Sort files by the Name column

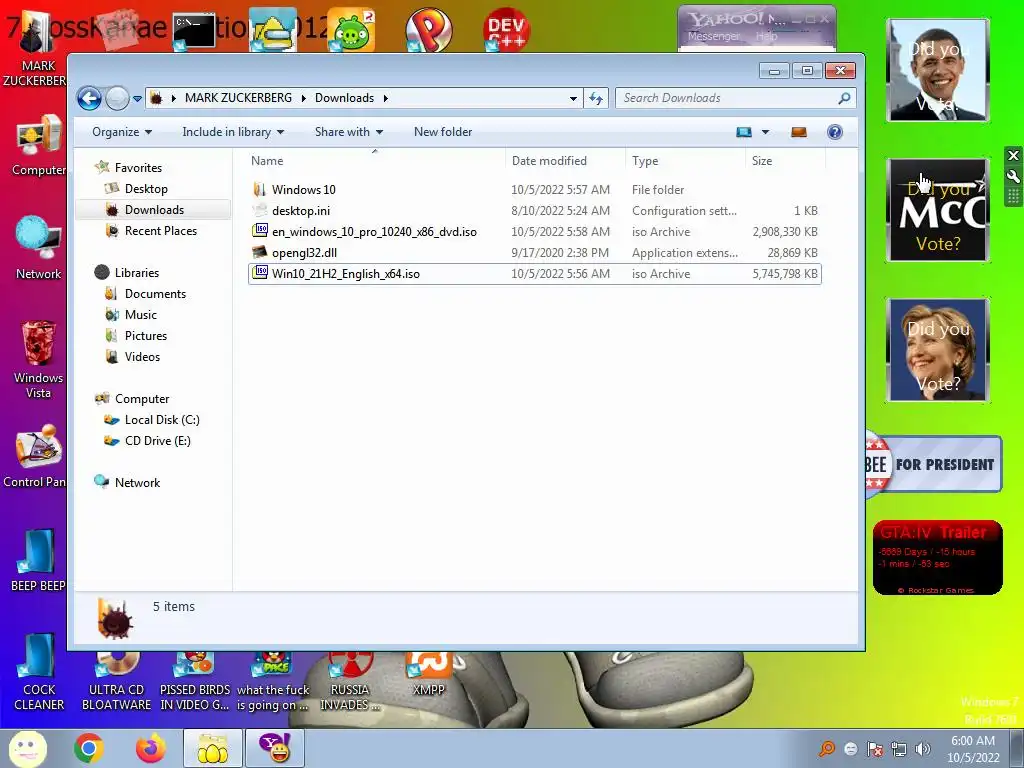pyautogui.click(x=376, y=161)
